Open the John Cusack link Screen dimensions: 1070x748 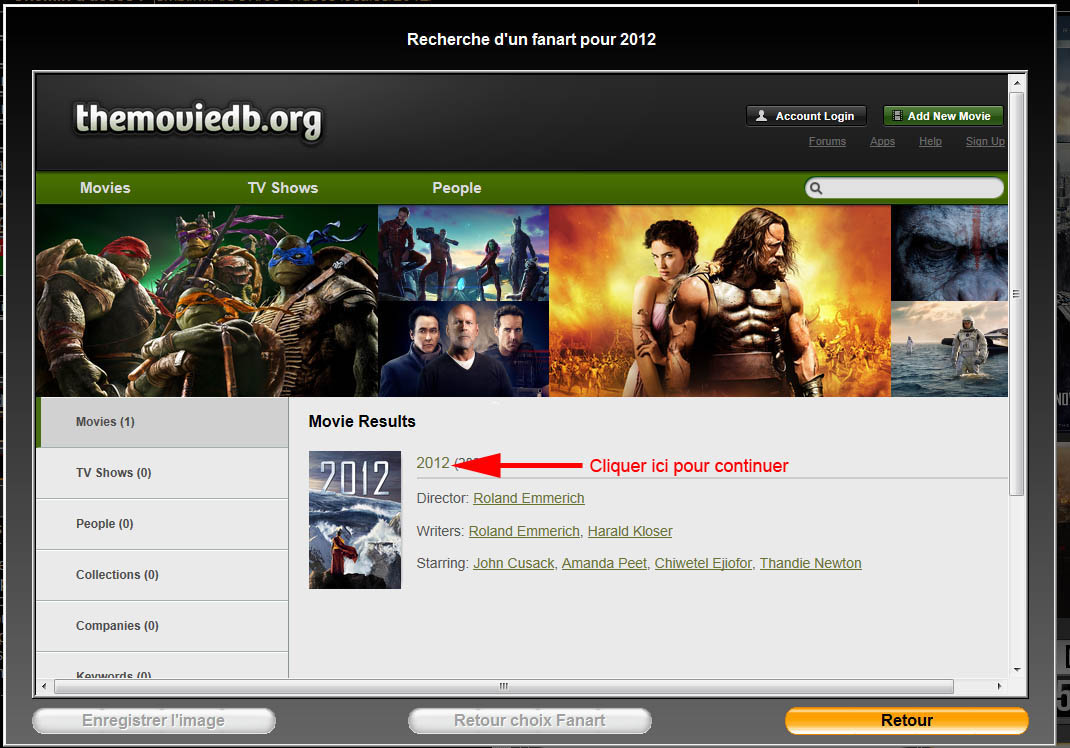click(514, 563)
